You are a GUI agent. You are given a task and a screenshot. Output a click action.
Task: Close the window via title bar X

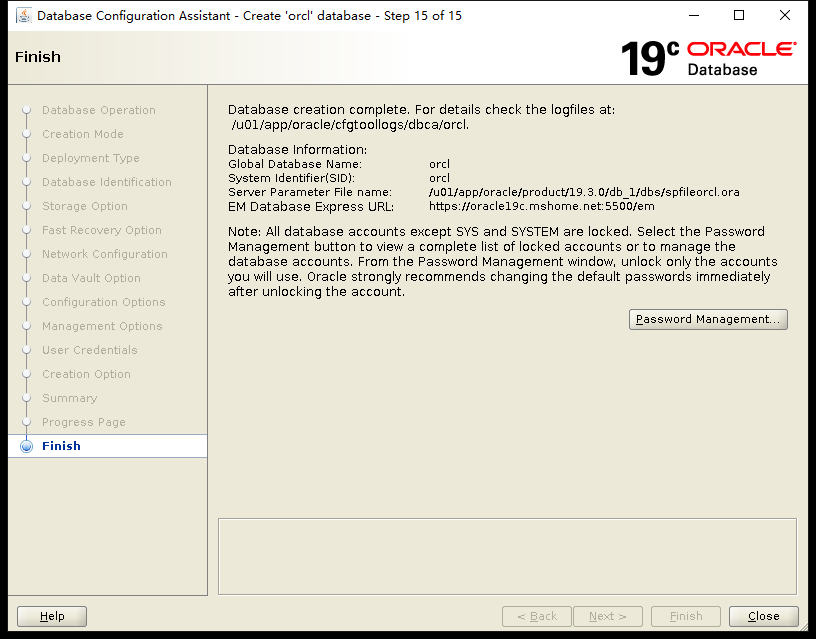pyautogui.click(x=785, y=15)
